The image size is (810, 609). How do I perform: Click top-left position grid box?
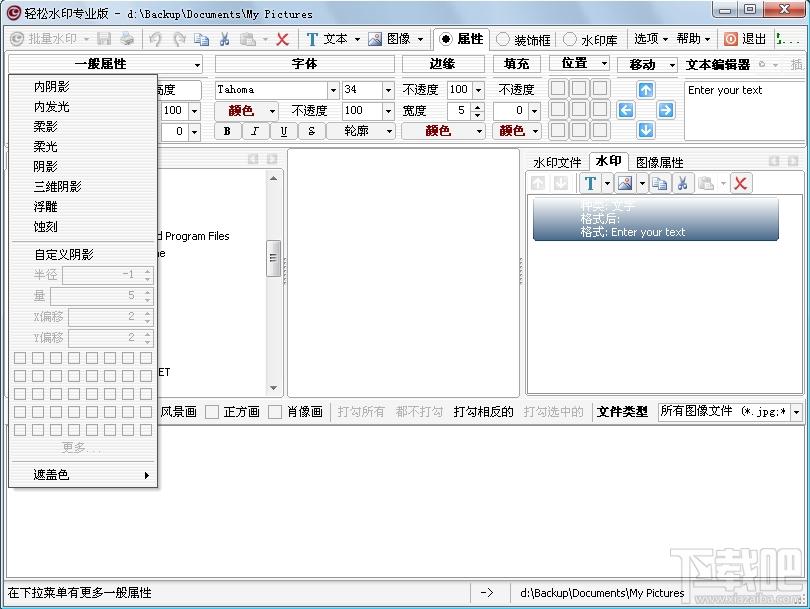(x=558, y=88)
